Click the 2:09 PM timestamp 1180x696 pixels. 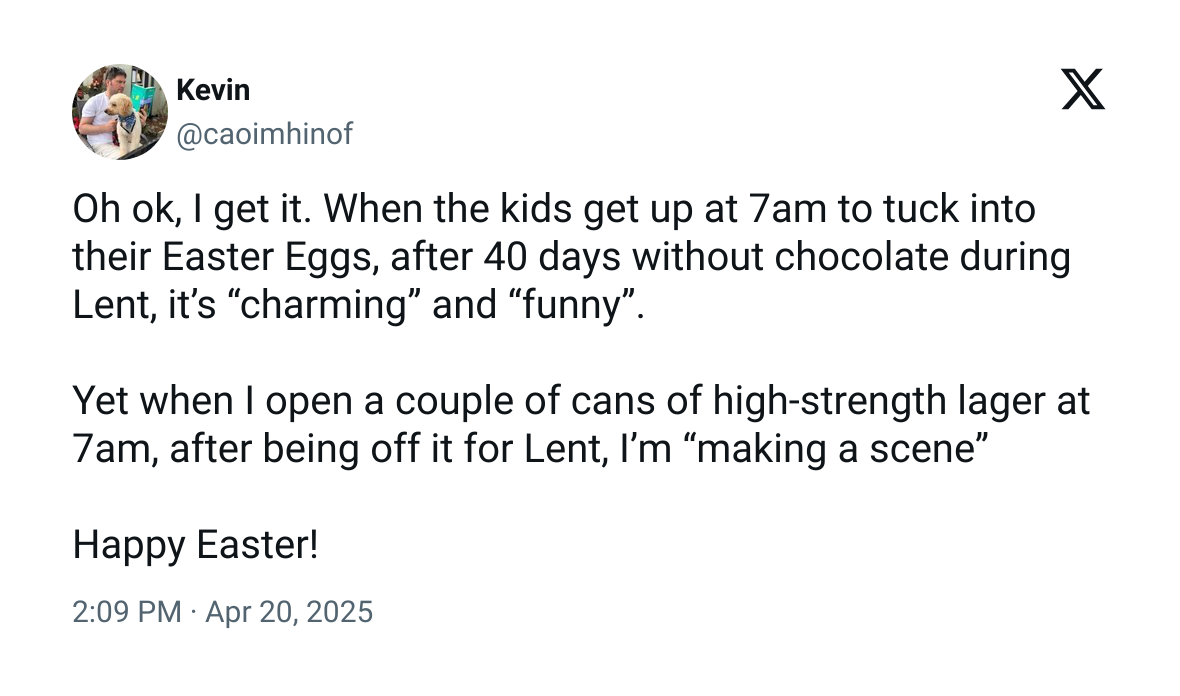coord(127,610)
